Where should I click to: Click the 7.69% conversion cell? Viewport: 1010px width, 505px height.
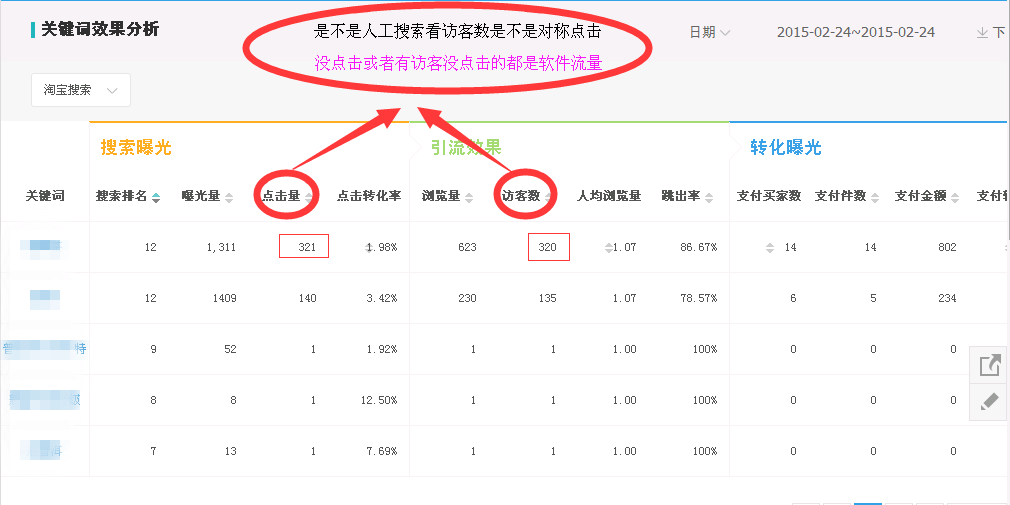[382, 451]
